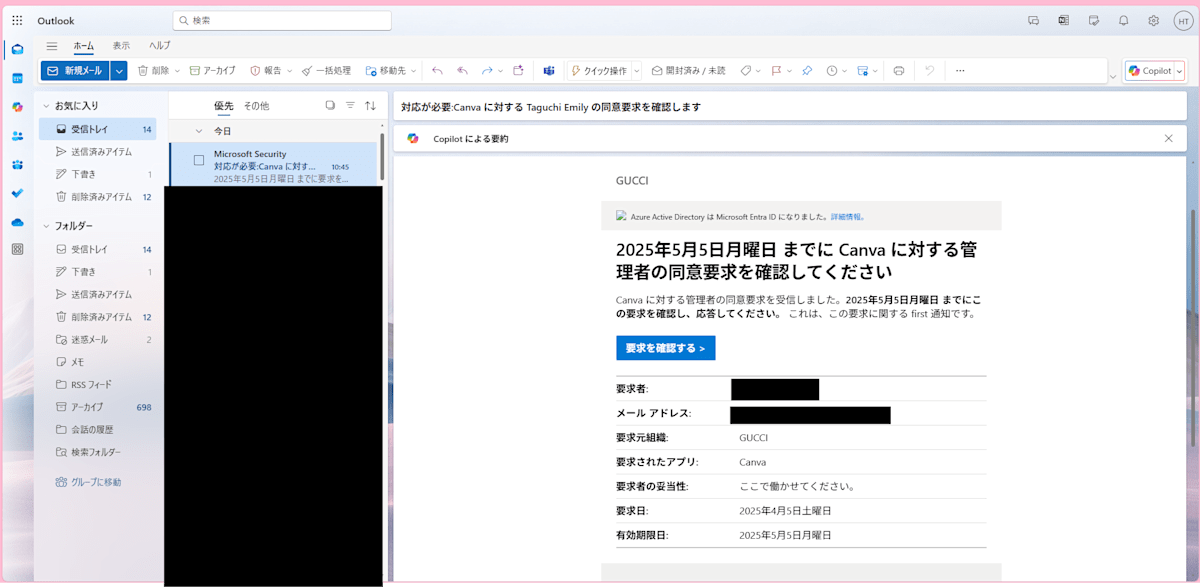This screenshot has width=1200, height=587.
Task: Open the RSS フィード folder
Action: point(97,384)
